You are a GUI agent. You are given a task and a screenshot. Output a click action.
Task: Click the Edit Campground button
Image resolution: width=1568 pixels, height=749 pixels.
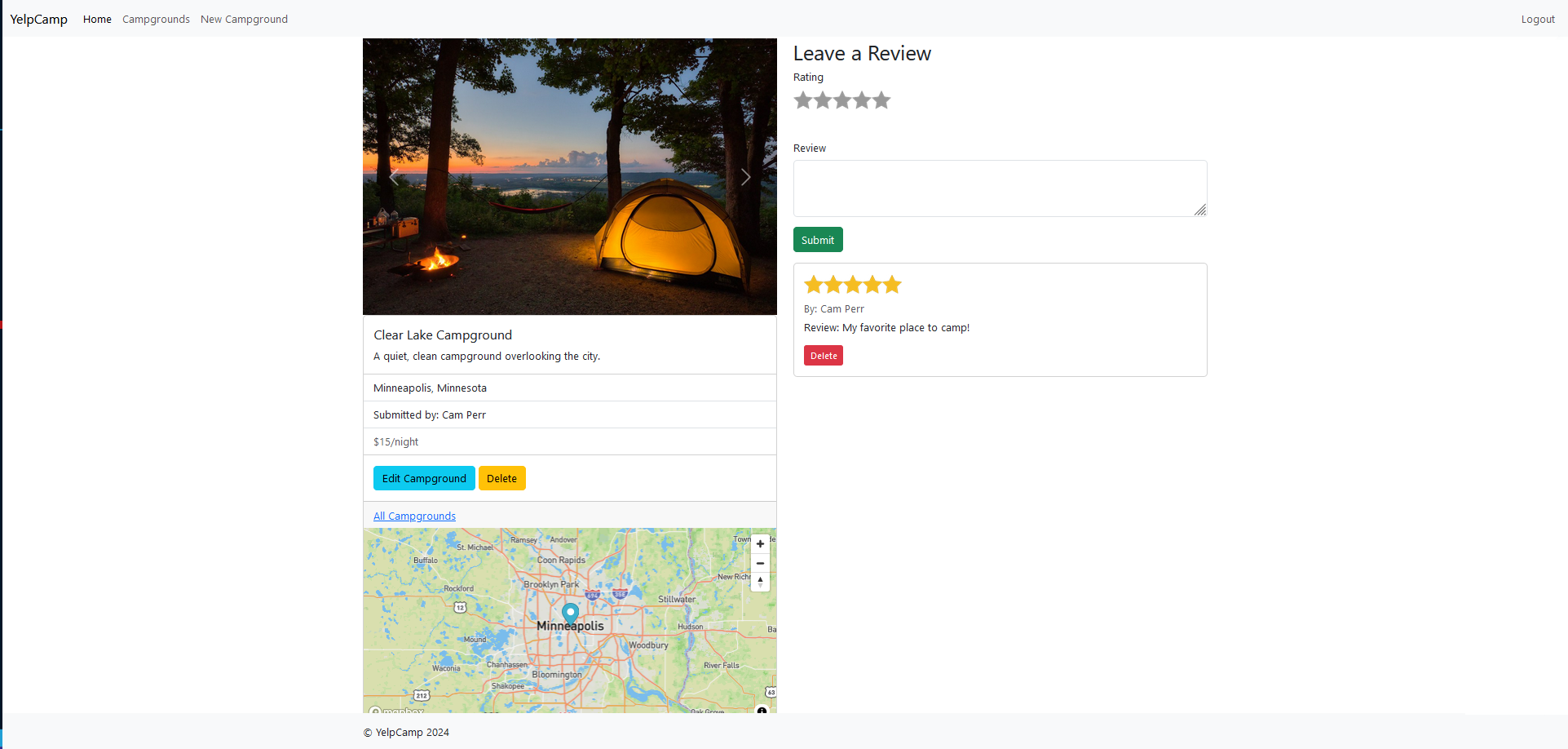(x=424, y=478)
